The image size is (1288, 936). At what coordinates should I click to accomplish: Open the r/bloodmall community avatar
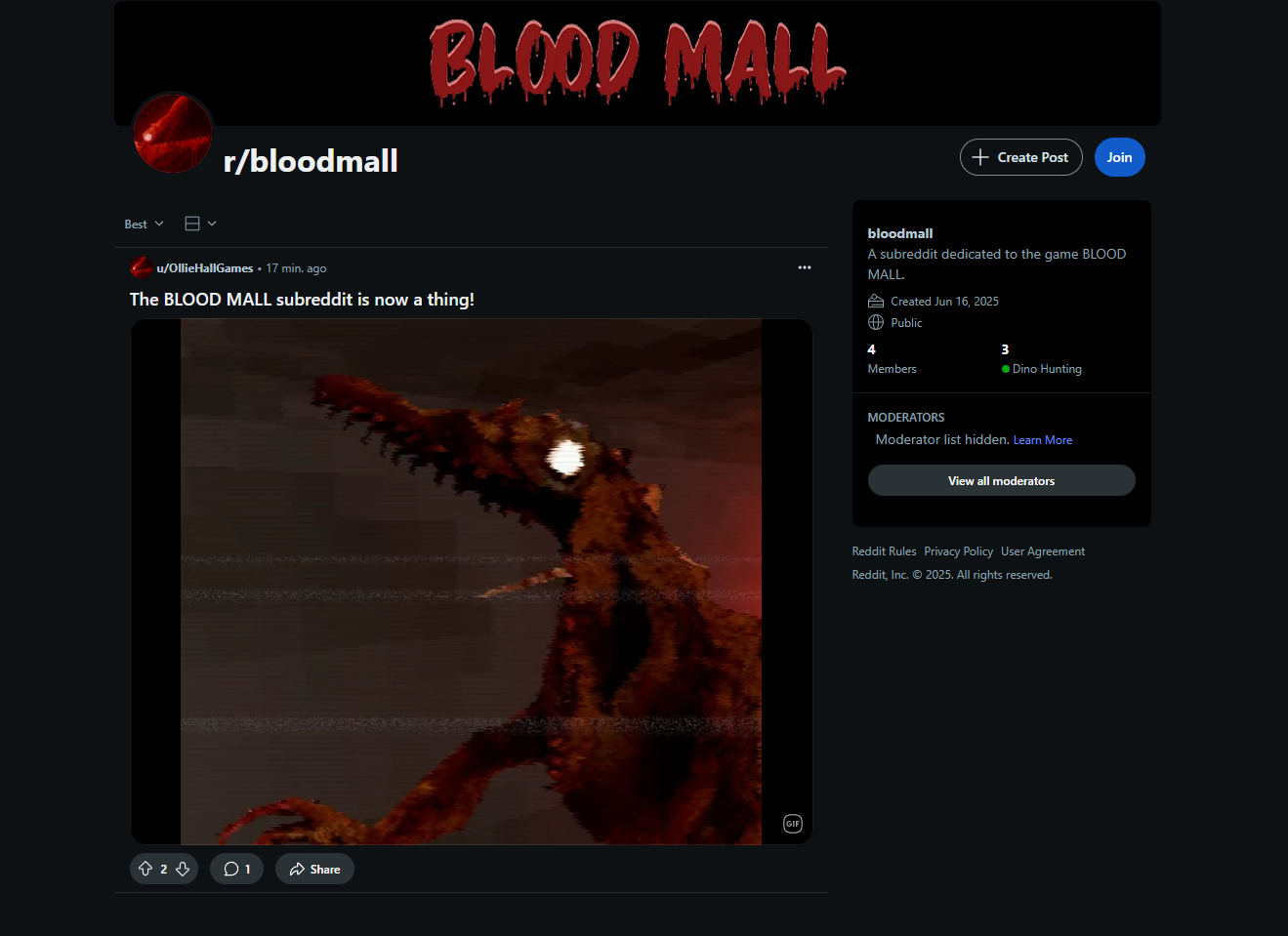pyautogui.click(x=173, y=134)
